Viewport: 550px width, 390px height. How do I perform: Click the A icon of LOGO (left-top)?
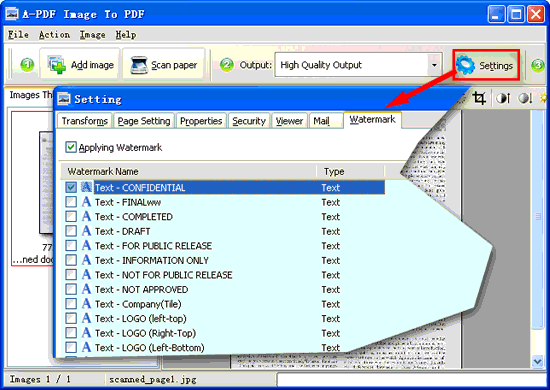pyautogui.click(x=86, y=318)
